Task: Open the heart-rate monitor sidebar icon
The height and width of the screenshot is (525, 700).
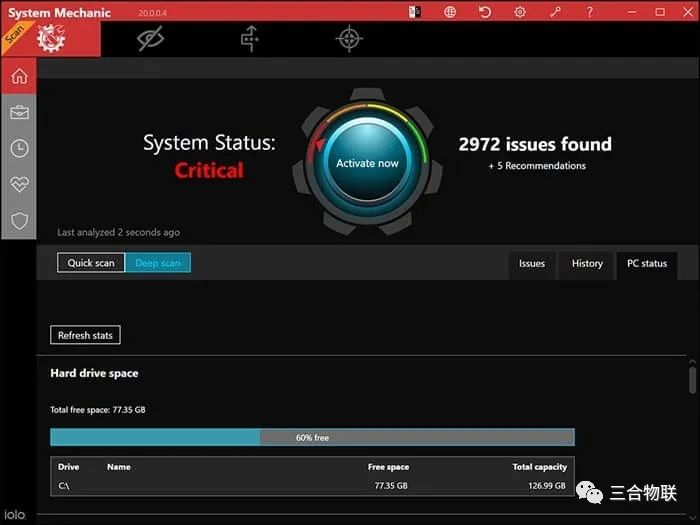Action: pyautogui.click(x=18, y=185)
